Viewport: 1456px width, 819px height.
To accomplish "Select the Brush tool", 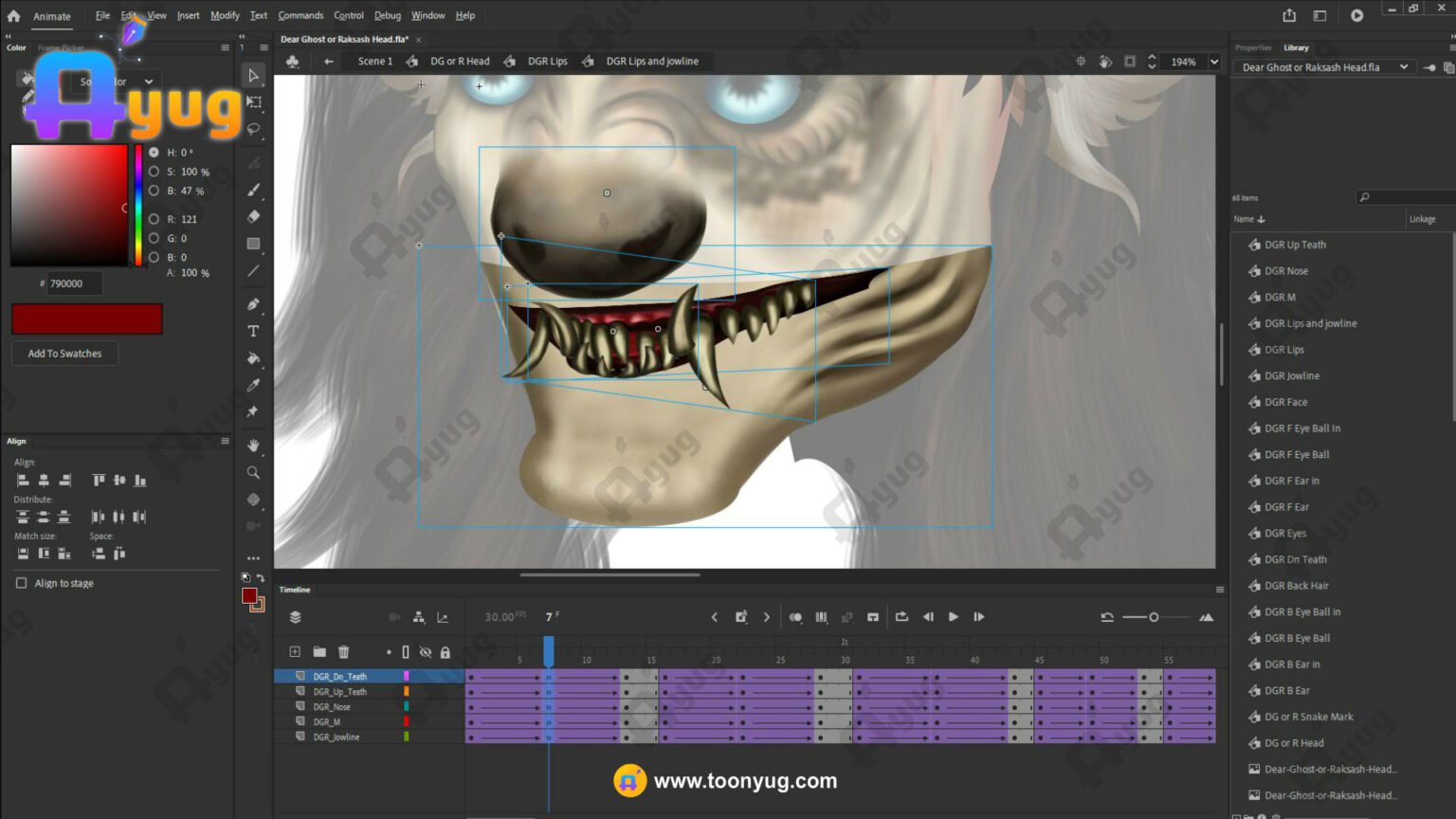I will (x=253, y=190).
